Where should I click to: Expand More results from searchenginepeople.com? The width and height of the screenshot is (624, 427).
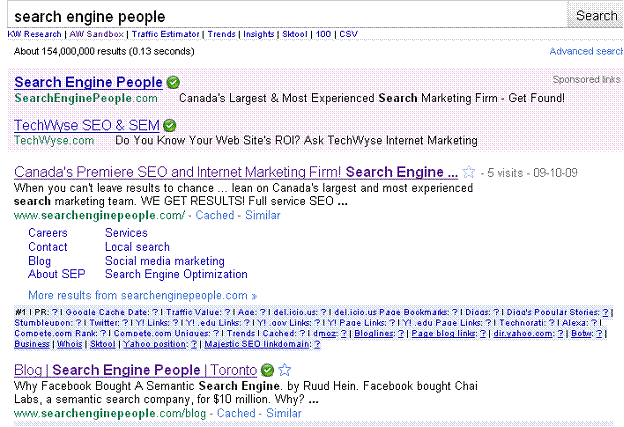tap(142, 295)
